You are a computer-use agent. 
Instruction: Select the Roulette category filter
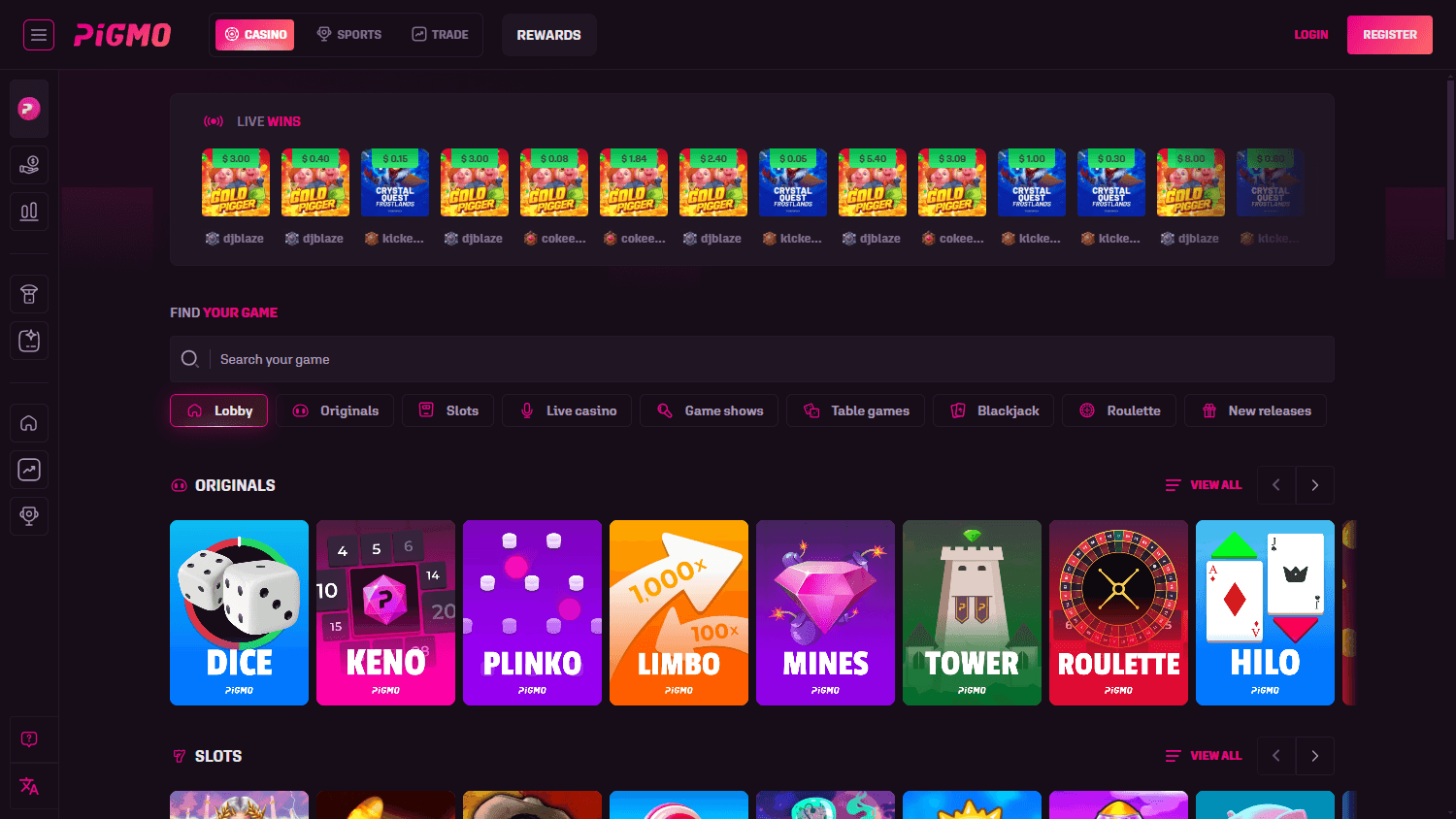tap(1119, 410)
